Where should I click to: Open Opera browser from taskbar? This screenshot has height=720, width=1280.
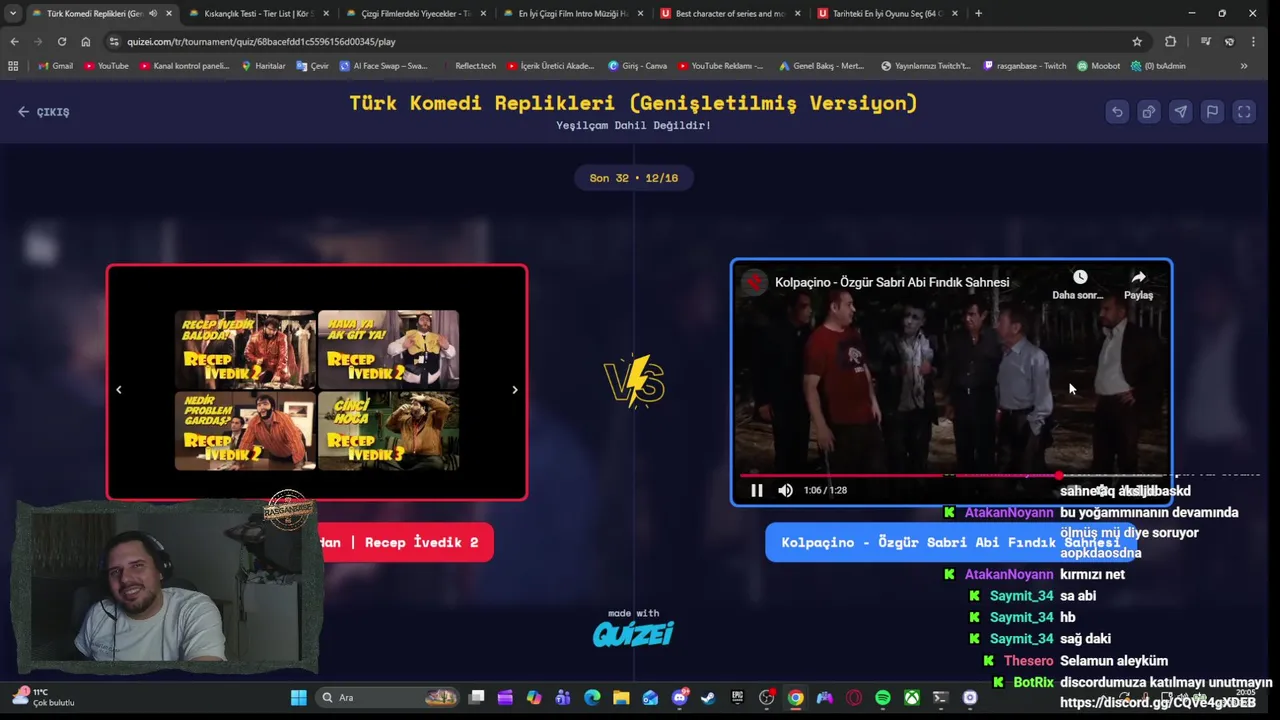(x=854, y=698)
